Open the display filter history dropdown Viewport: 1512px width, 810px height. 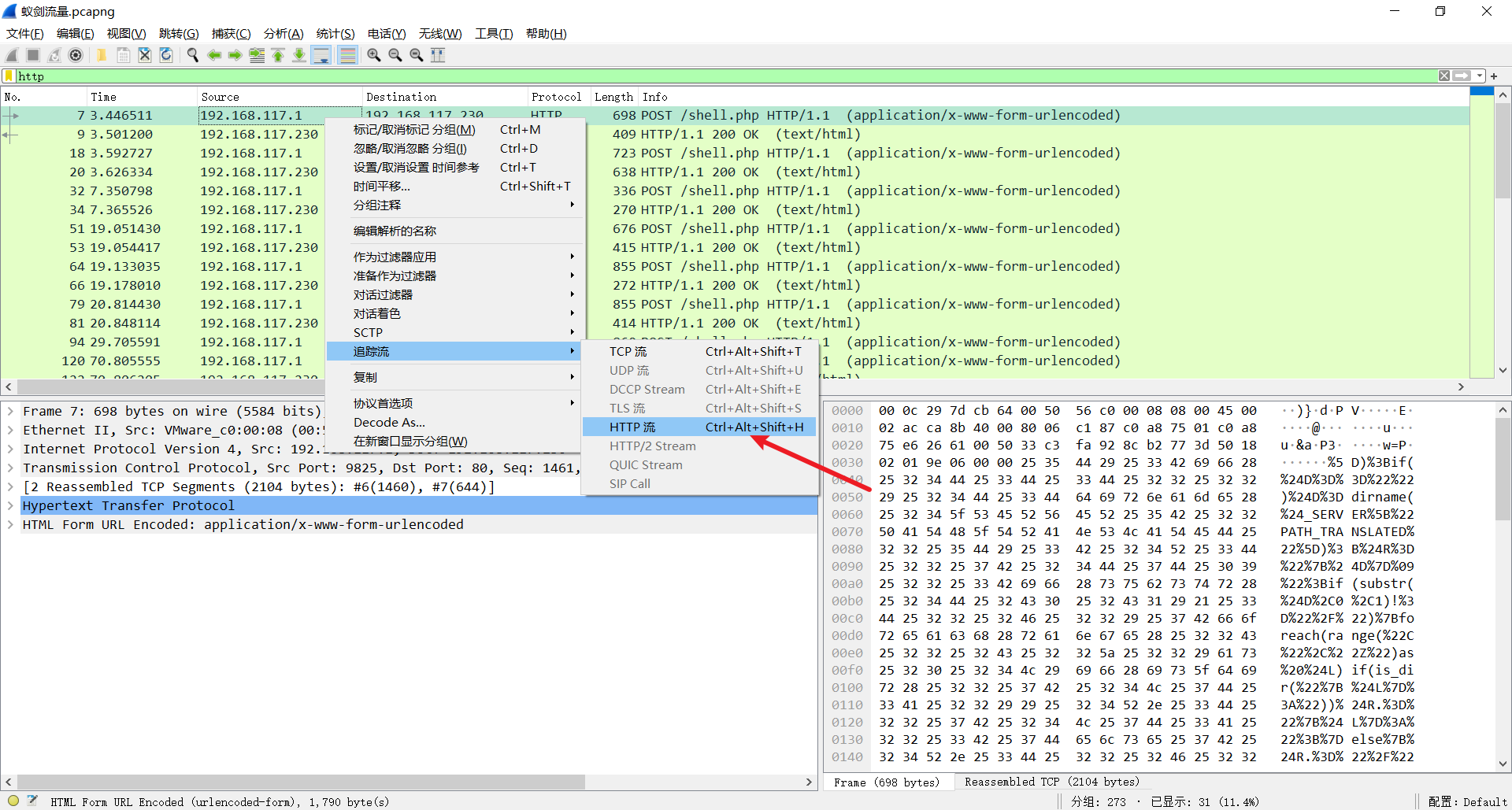click(x=1480, y=76)
